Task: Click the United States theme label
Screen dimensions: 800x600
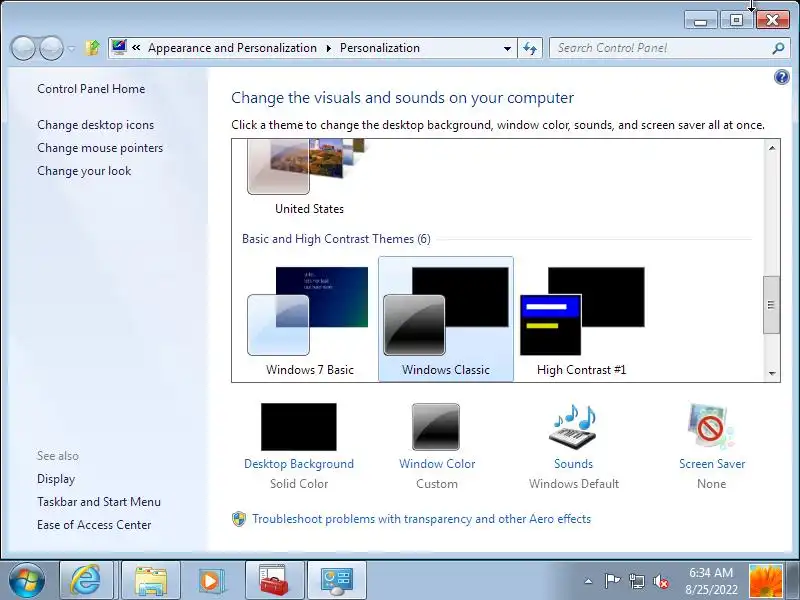Action: coord(309,209)
